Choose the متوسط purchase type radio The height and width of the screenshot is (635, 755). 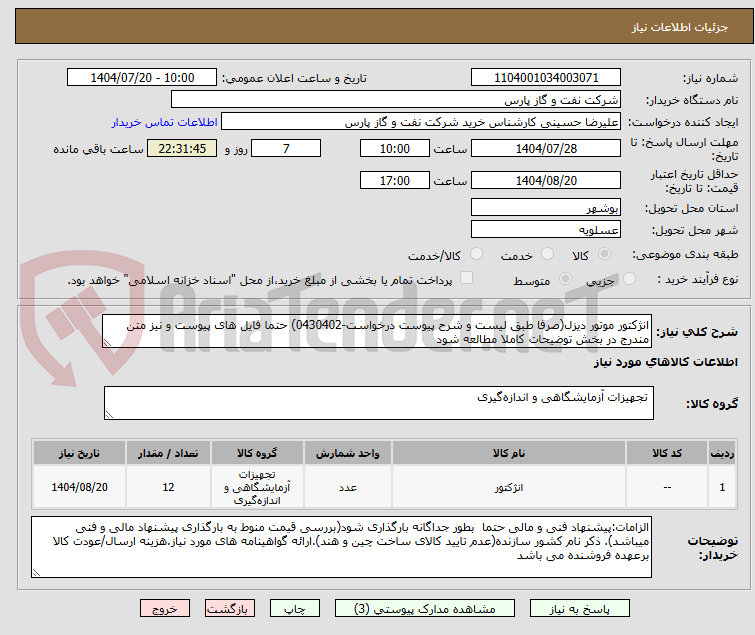565,279
